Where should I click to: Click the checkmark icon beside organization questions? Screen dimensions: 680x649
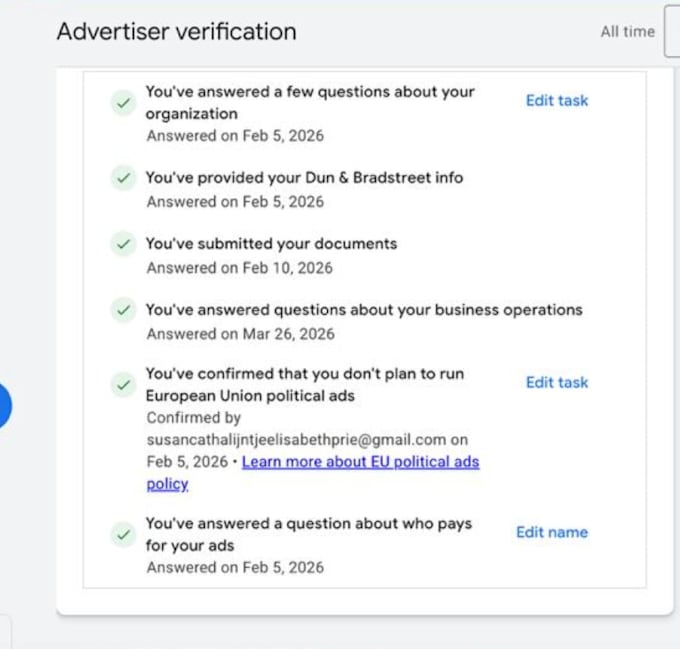(x=124, y=103)
